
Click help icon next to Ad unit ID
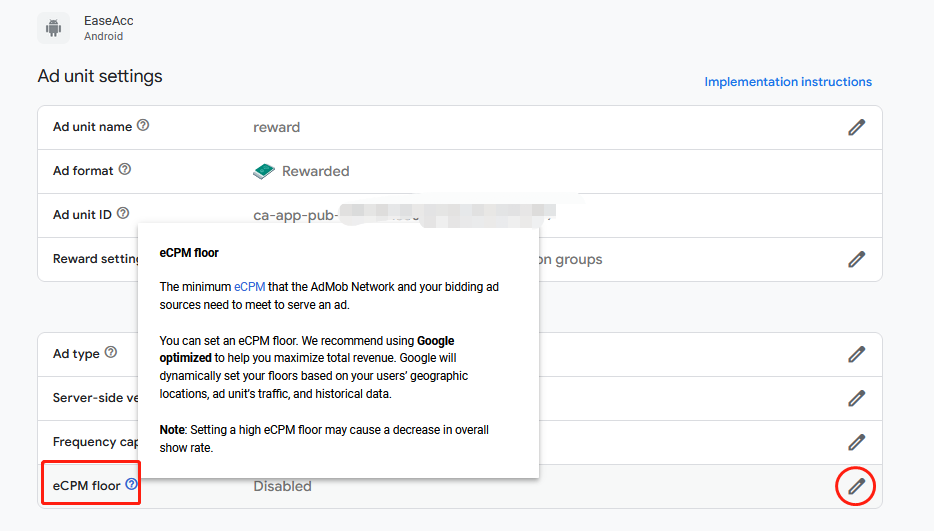coord(123,213)
